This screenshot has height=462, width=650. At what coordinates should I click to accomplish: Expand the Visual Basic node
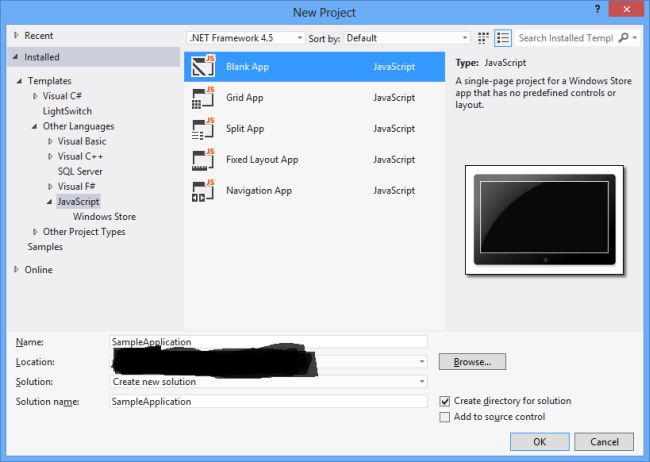[50, 141]
